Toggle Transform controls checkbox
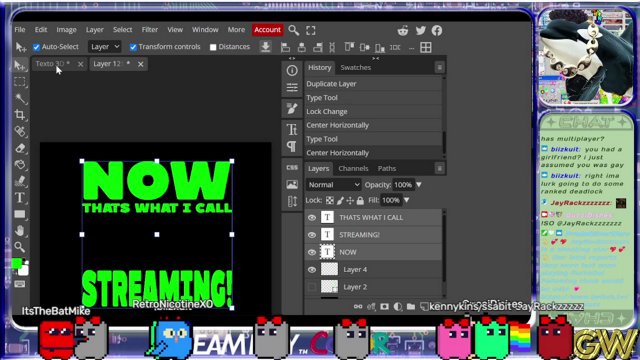Viewport: 640px width, 360px height. coord(133,47)
